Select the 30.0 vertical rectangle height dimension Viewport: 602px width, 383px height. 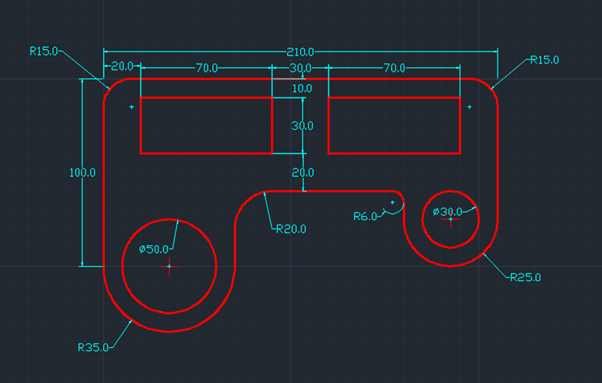pos(303,126)
